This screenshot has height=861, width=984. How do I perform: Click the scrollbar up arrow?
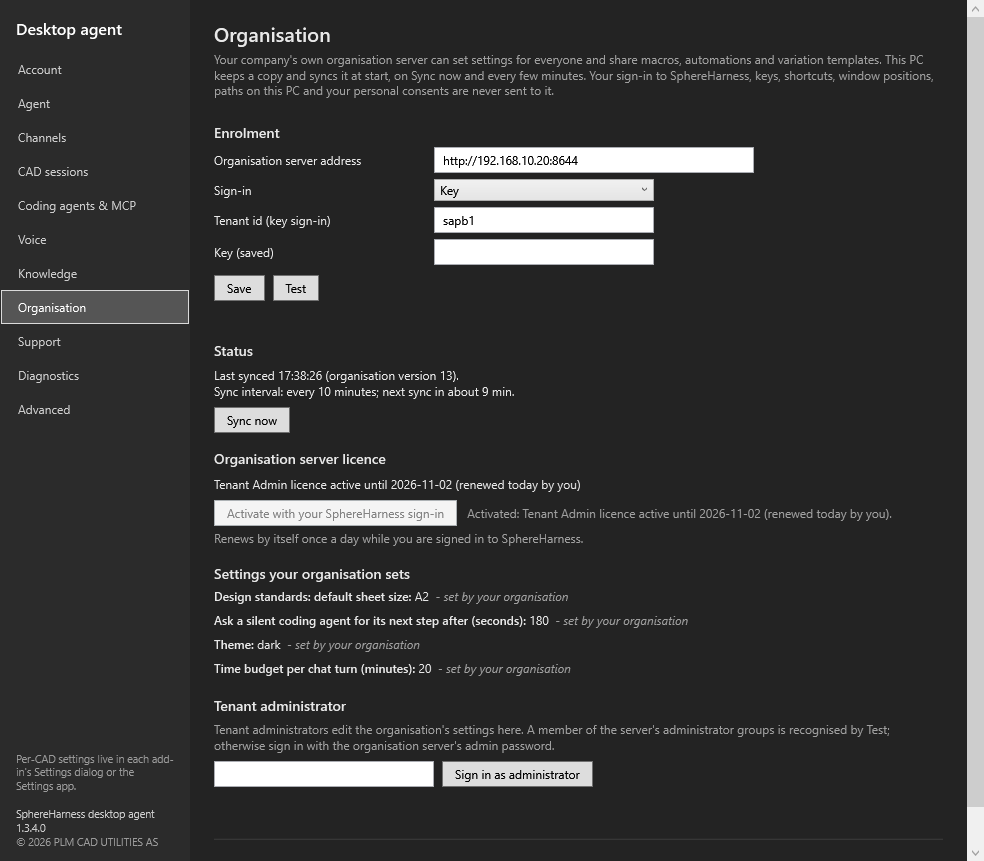coord(975,9)
